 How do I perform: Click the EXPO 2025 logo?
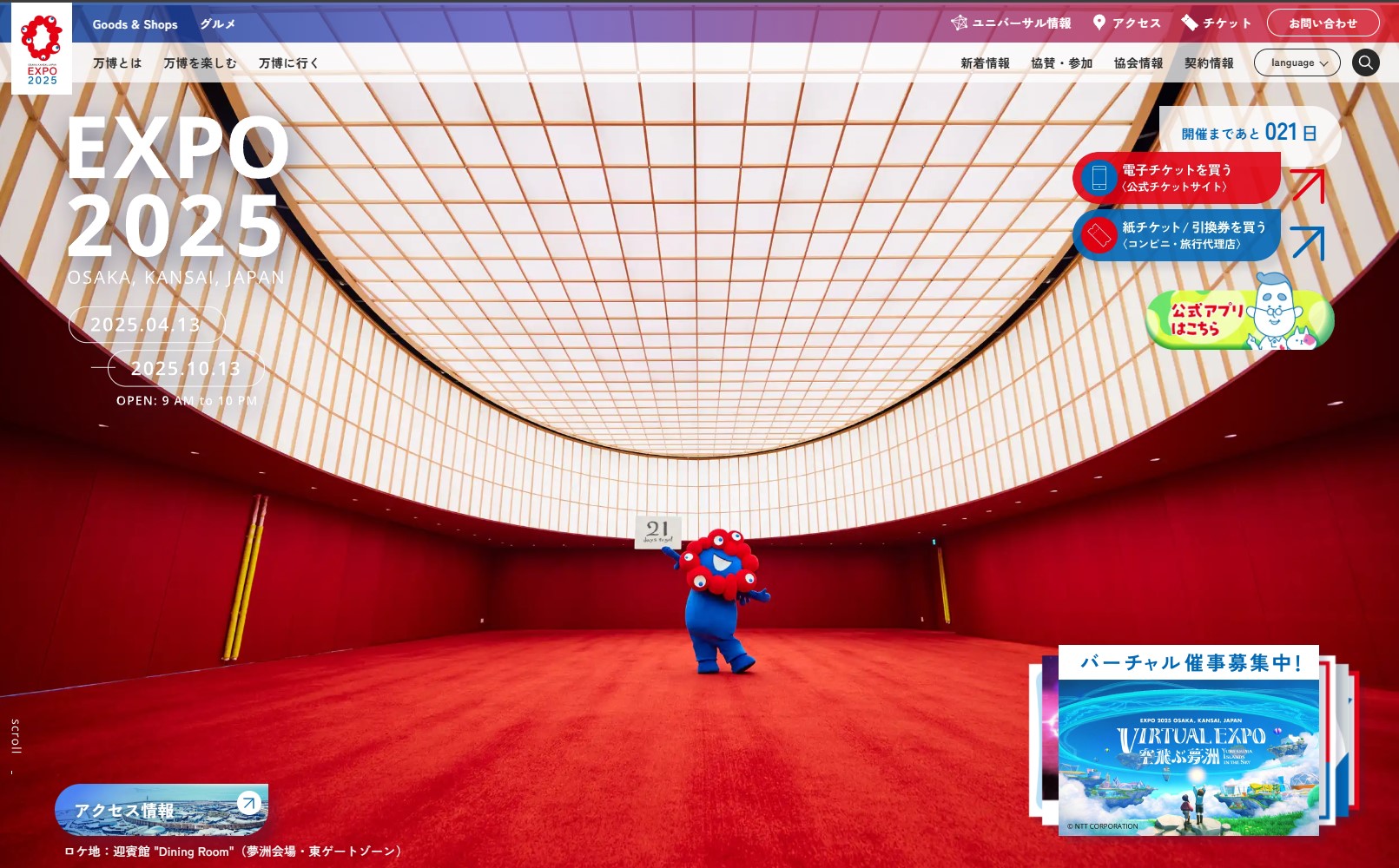point(42,49)
